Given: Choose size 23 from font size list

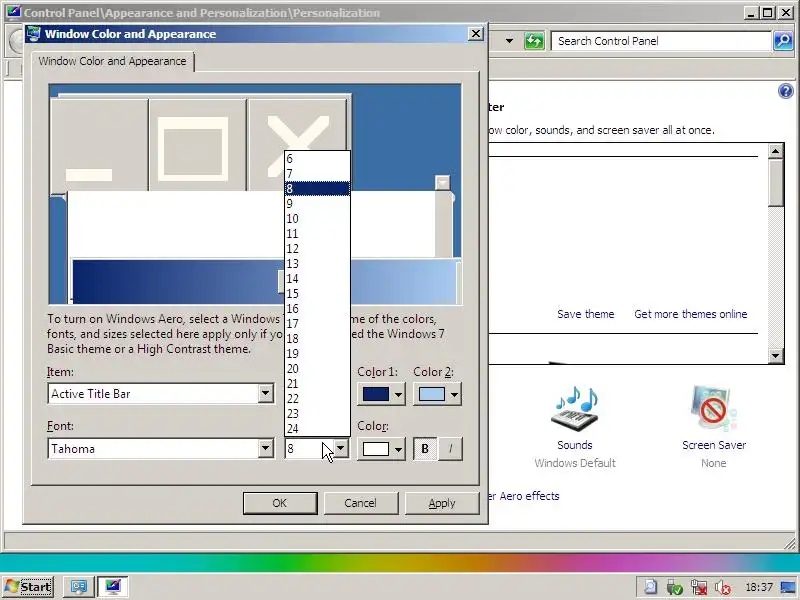Looking at the screenshot, I should point(317,413).
